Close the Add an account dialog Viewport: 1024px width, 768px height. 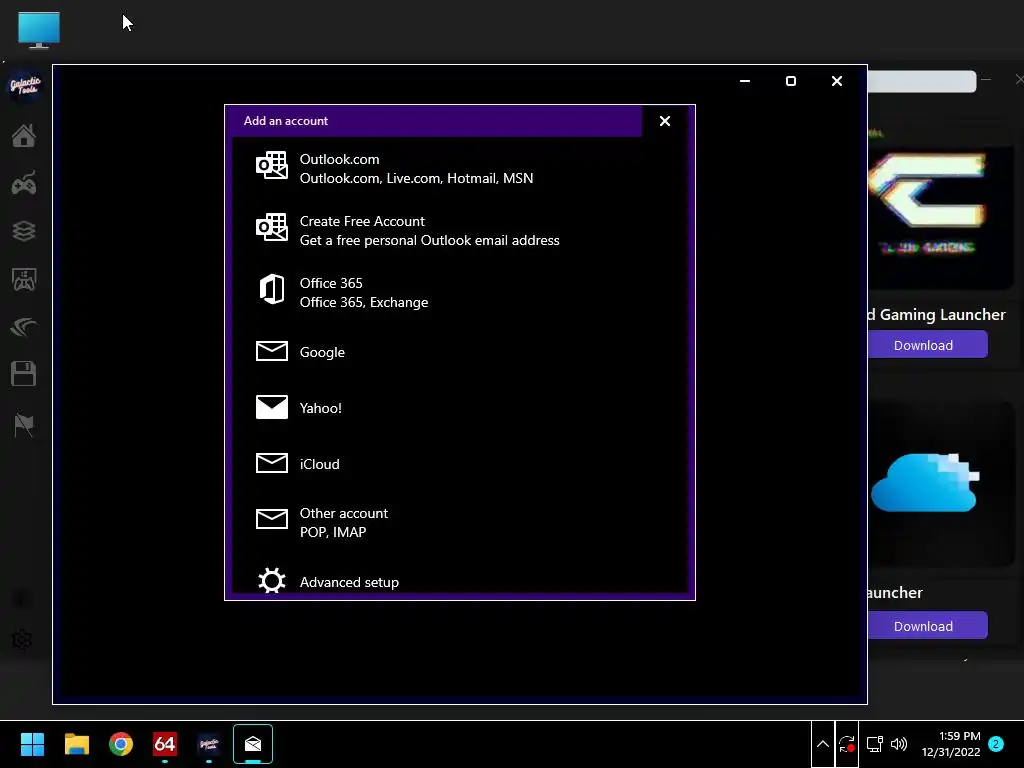tap(665, 121)
